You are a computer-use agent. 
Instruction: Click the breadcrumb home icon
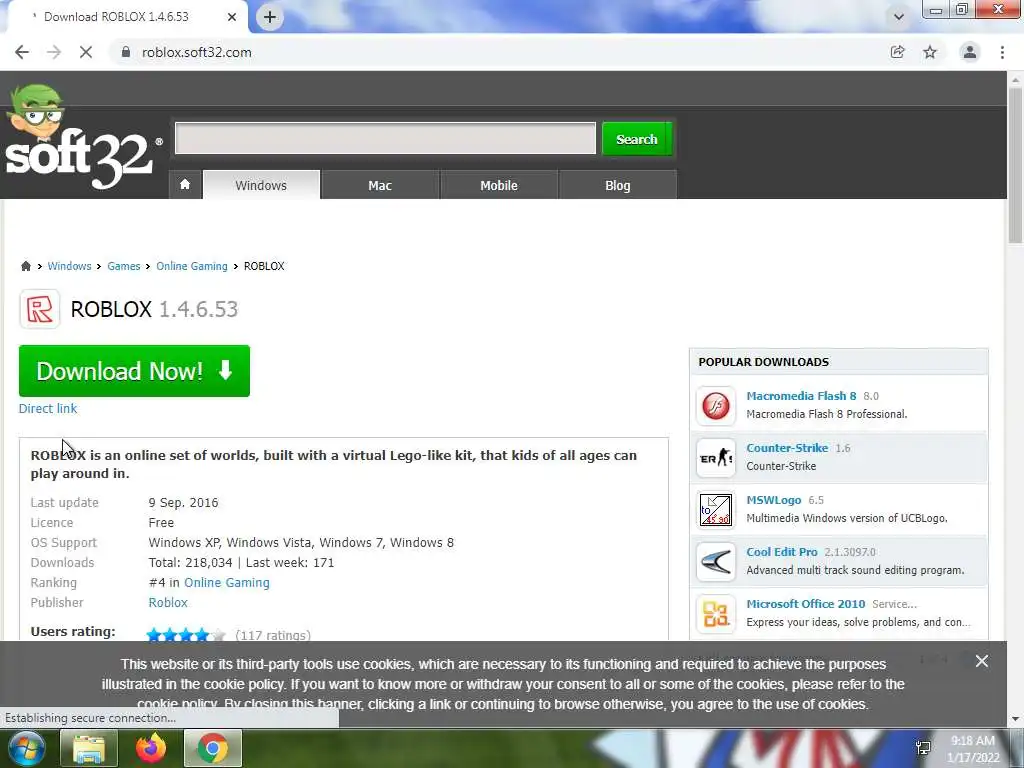click(x=25, y=266)
